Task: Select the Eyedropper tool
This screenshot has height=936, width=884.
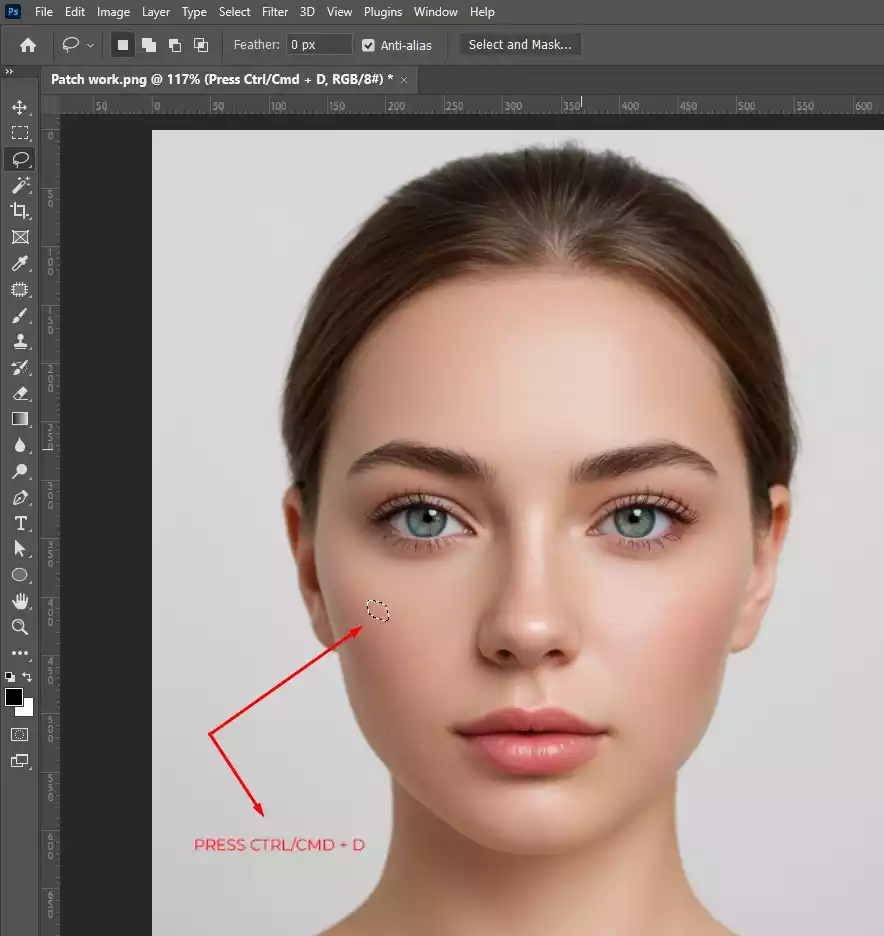Action: [20, 263]
